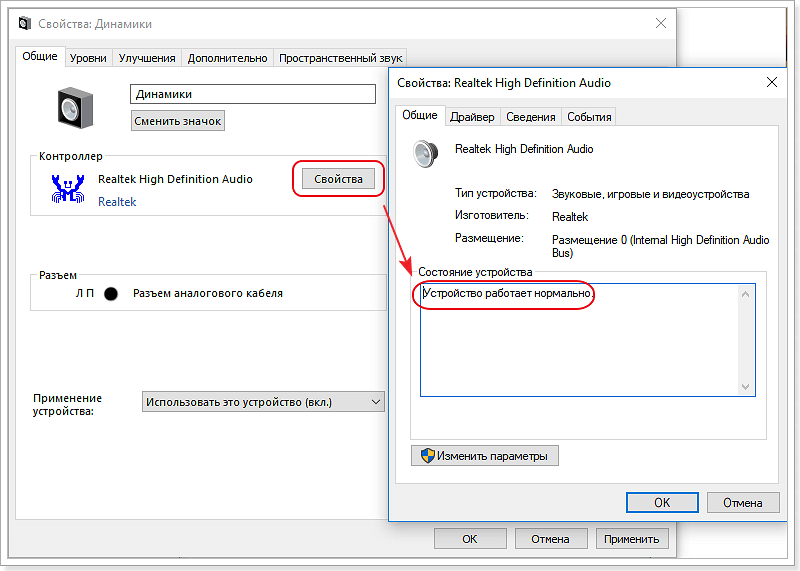The height and width of the screenshot is (571, 800).
Task: Click the speaker icon in Realtek properties window
Action: (x=426, y=154)
